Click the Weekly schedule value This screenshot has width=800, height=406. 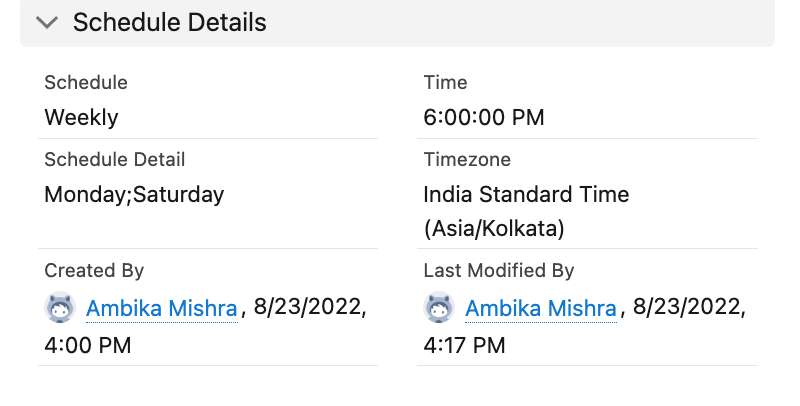81,117
